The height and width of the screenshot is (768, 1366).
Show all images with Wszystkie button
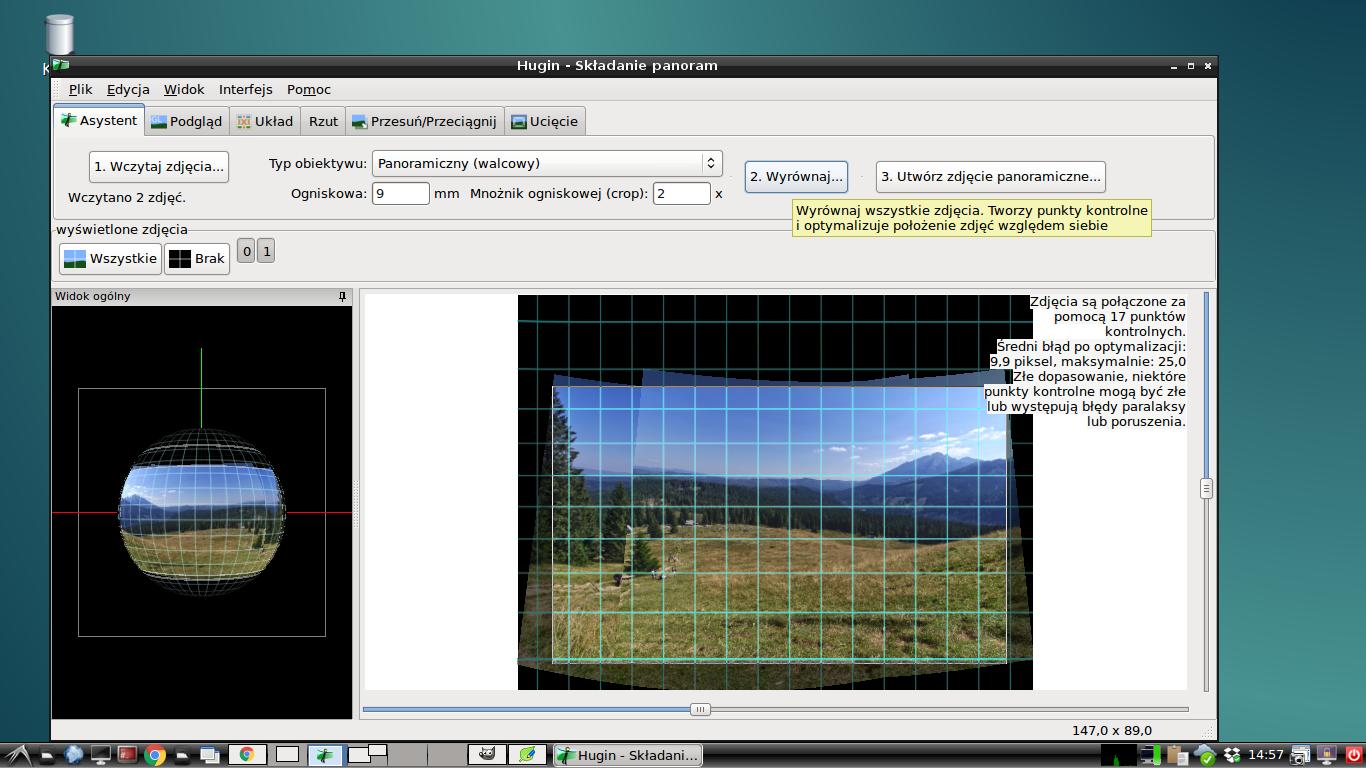pos(110,259)
